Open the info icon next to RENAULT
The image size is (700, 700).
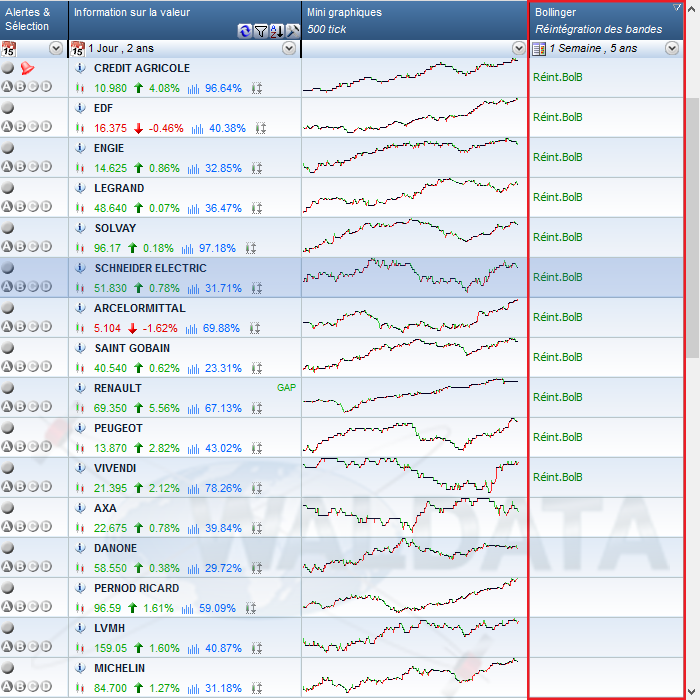point(80,388)
